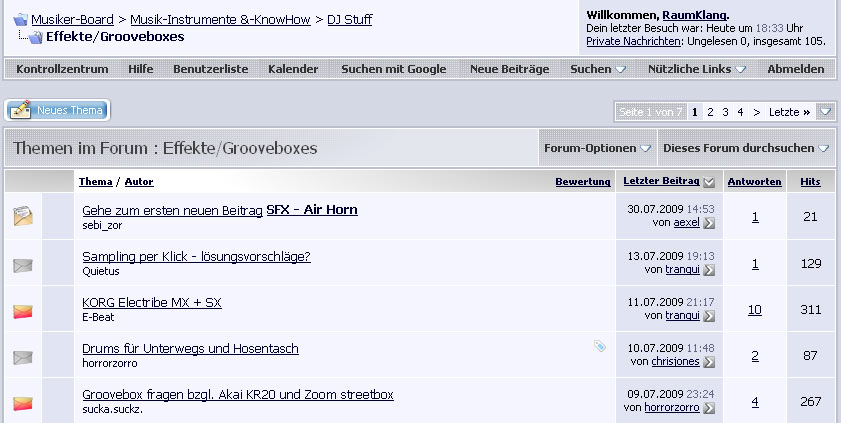Go to page 3 of the thread list

coord(725,112)
